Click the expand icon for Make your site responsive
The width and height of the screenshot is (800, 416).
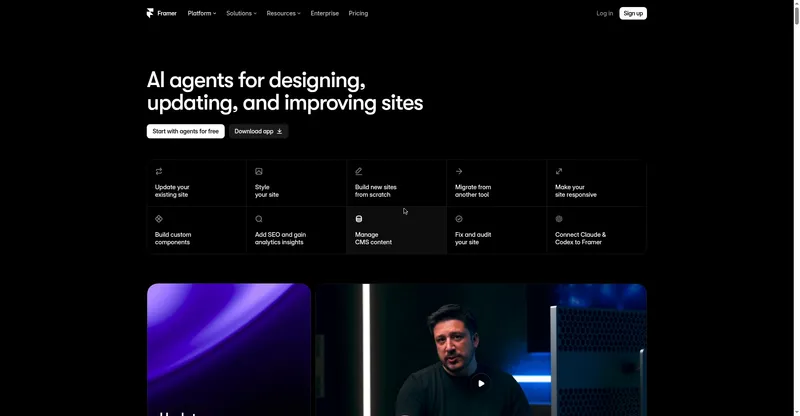click(x=559, y=172)
